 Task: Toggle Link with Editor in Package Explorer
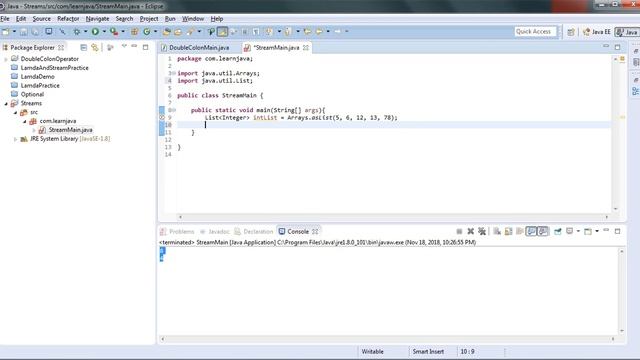[x=95, y=47]
